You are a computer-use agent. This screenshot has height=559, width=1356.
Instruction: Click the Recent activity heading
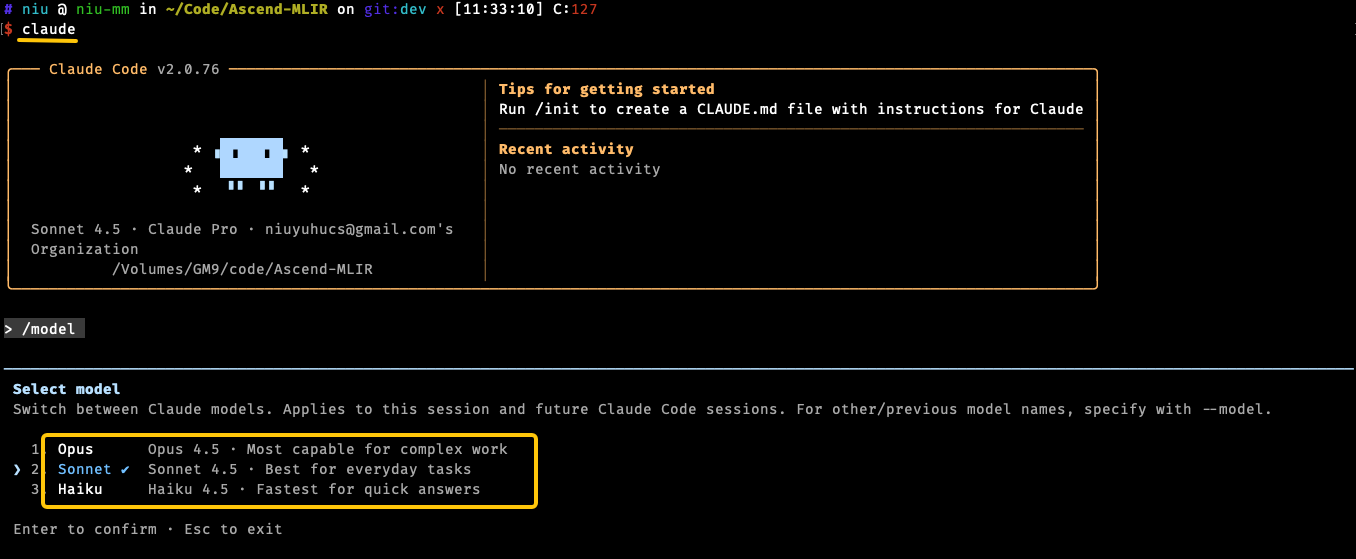point(566,149)
